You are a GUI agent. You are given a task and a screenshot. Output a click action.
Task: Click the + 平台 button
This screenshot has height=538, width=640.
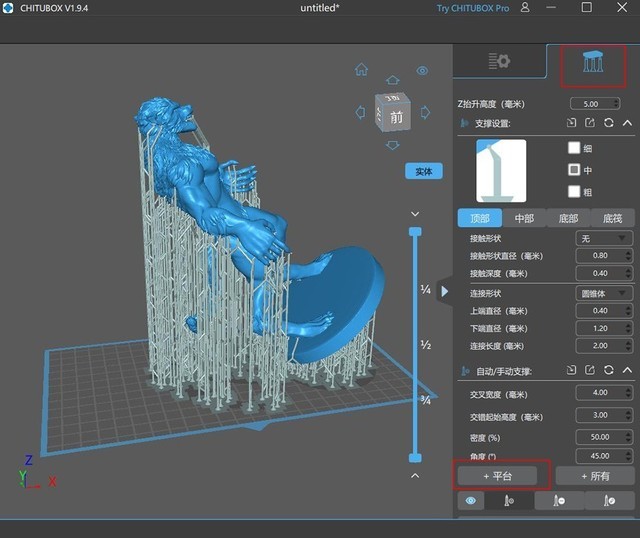point(497,476)
